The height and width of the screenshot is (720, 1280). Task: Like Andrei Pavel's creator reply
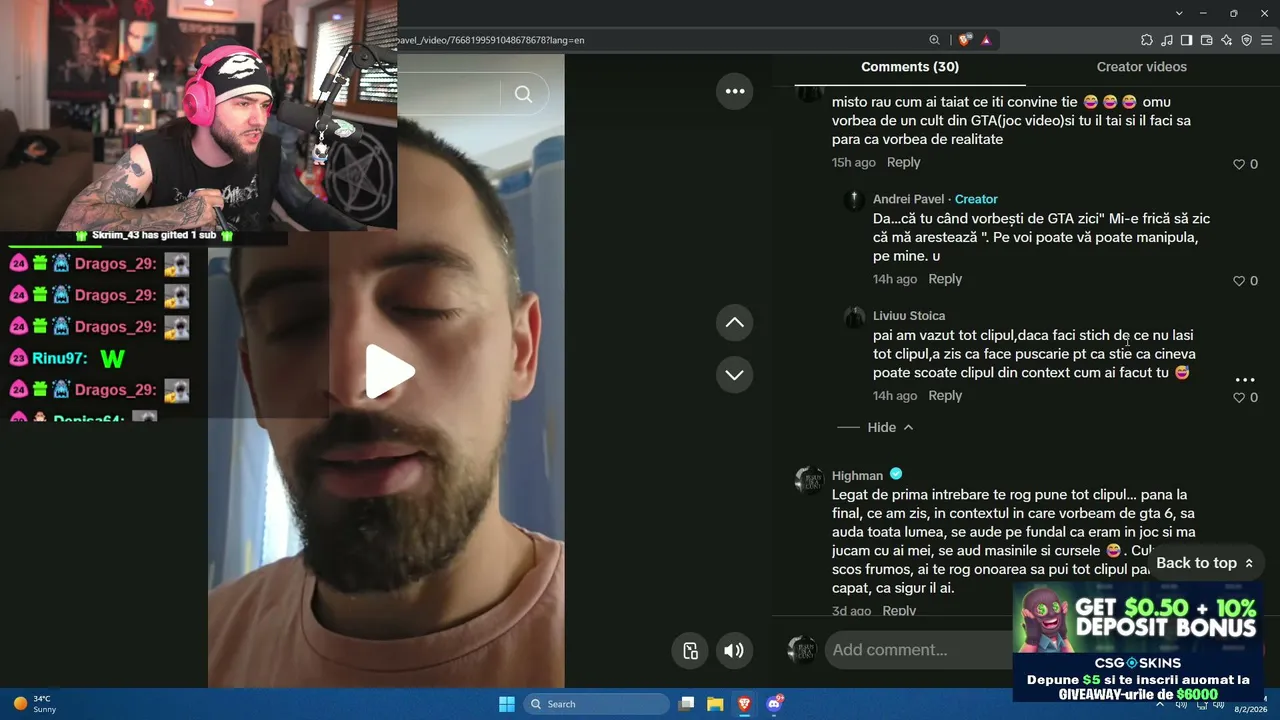(1239, 281)
